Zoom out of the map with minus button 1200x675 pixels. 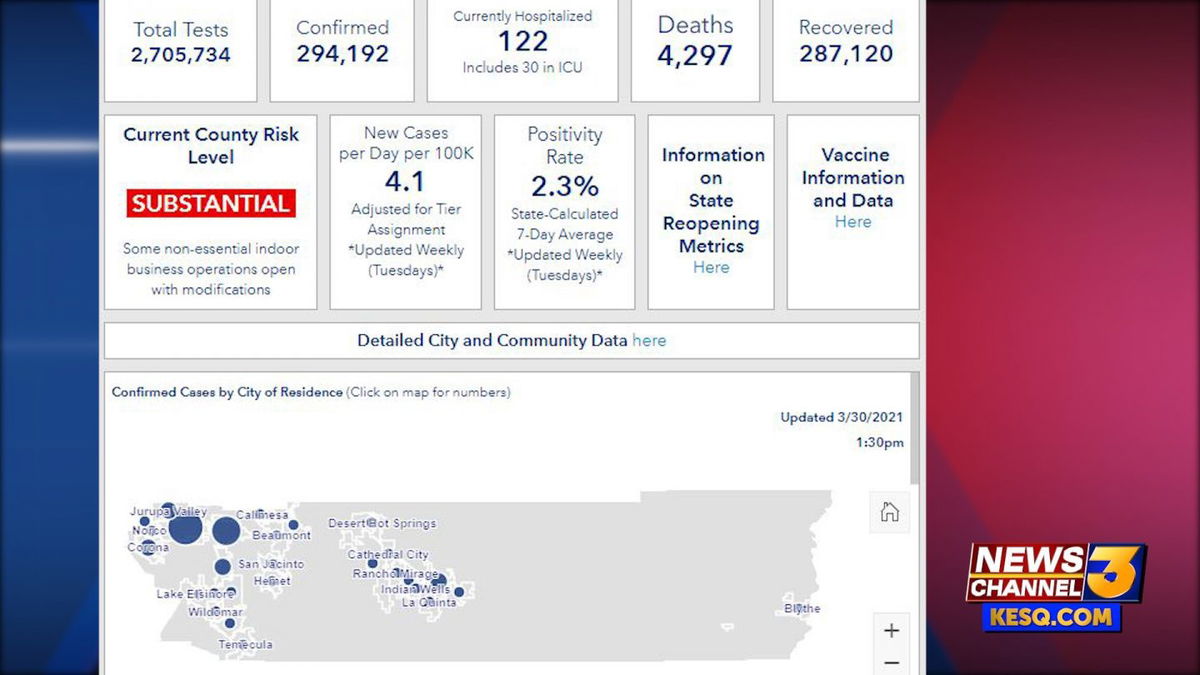[891, 662]
